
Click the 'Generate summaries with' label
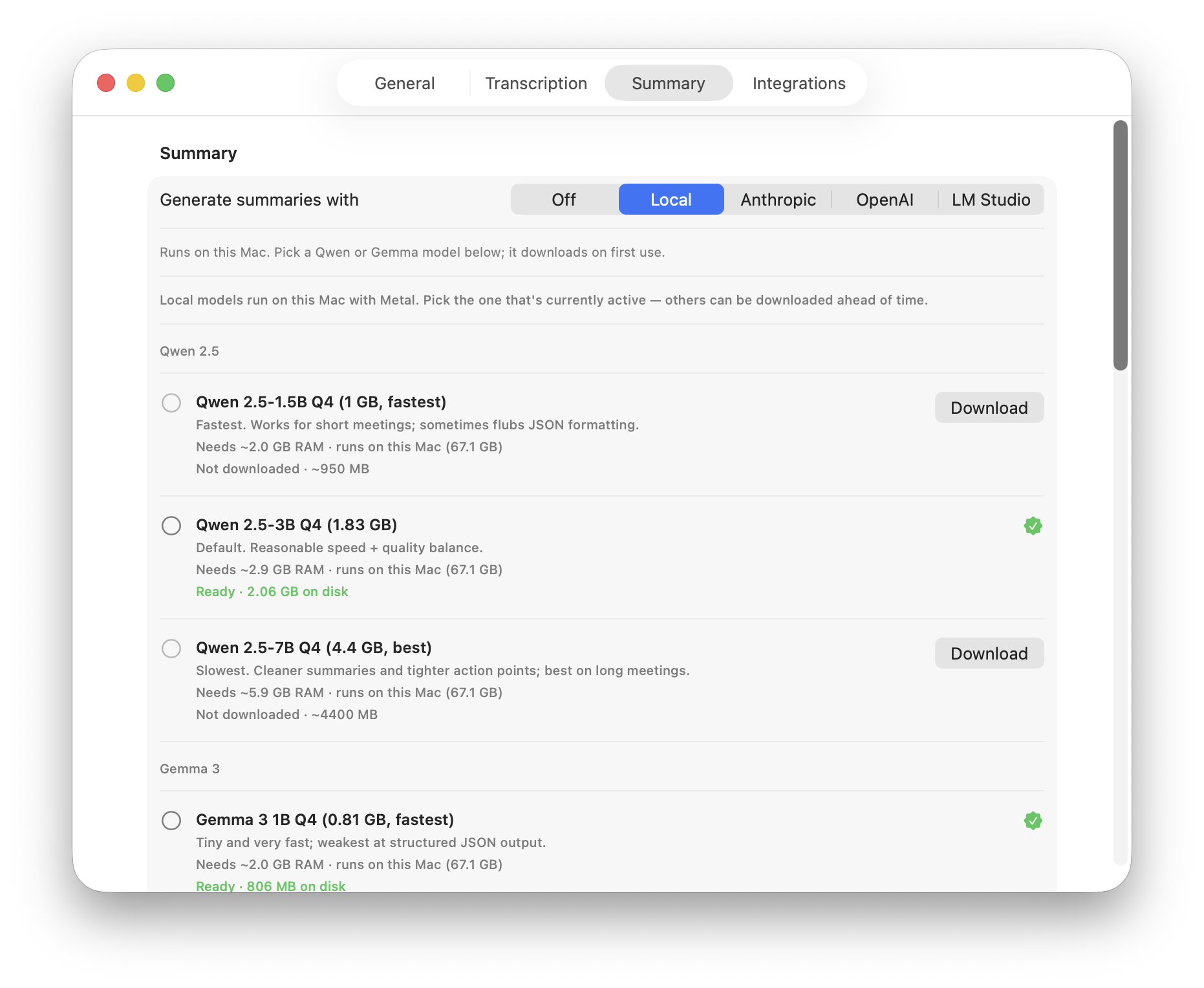click(259, 200)
